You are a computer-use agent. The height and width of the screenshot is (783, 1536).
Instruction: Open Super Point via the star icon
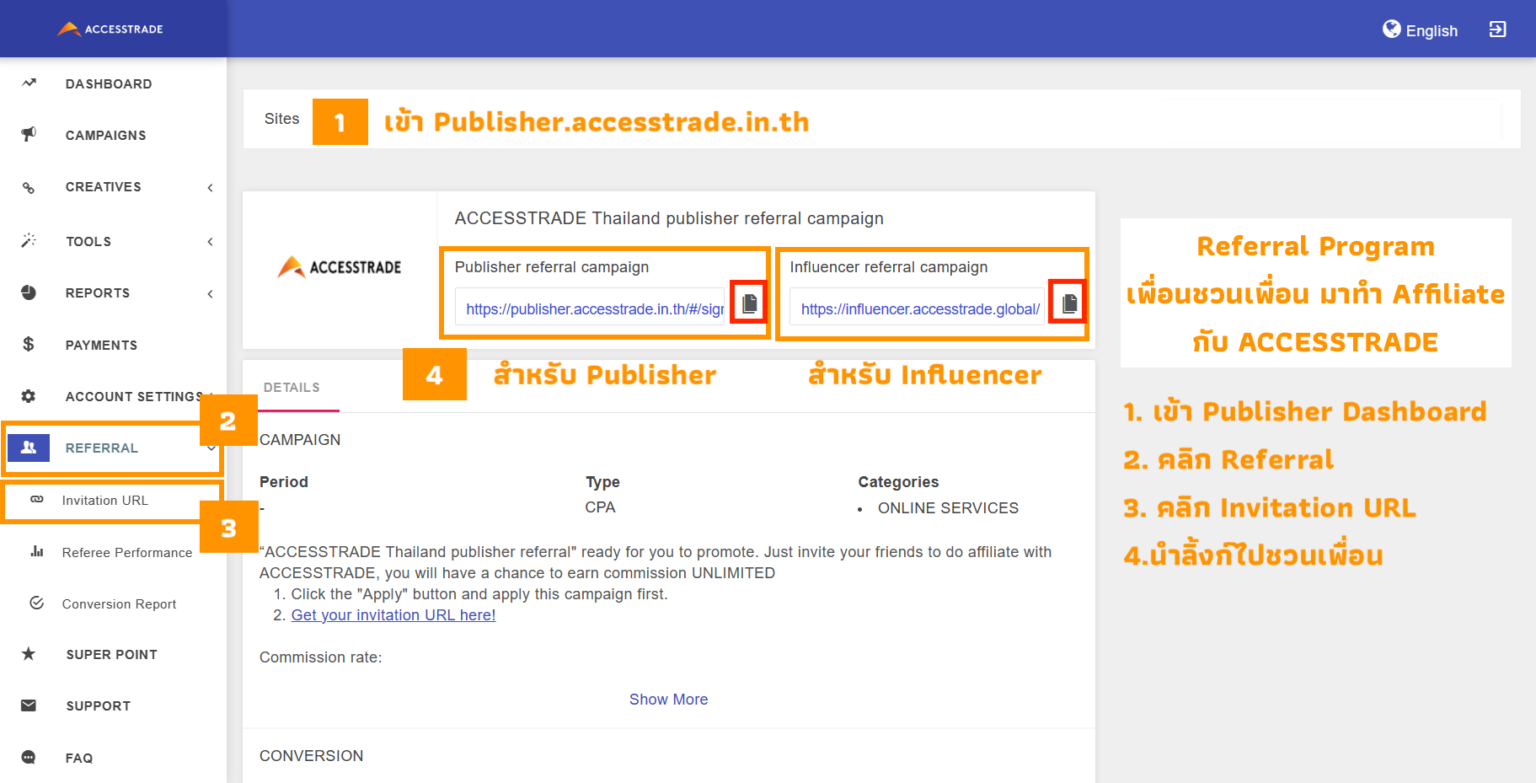pyautogui.click(x=27, y=654)
